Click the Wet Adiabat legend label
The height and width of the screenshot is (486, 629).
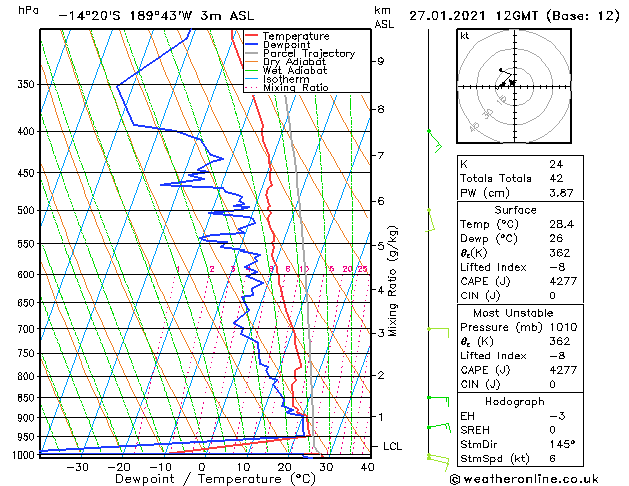coord(295,71)
